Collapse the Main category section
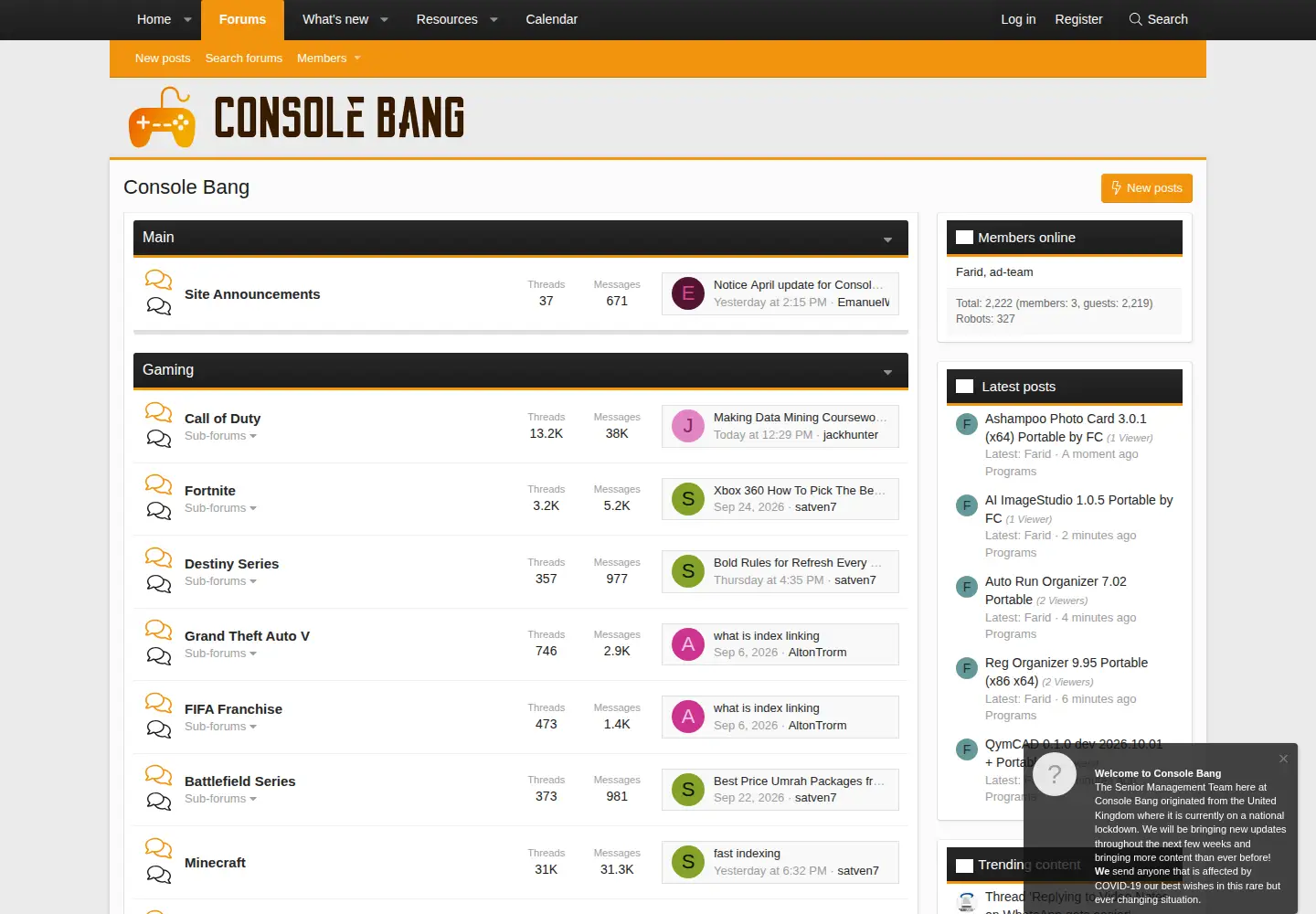Image resolution: width=1316 pixels, height=914 pixels. coord(887,239)
